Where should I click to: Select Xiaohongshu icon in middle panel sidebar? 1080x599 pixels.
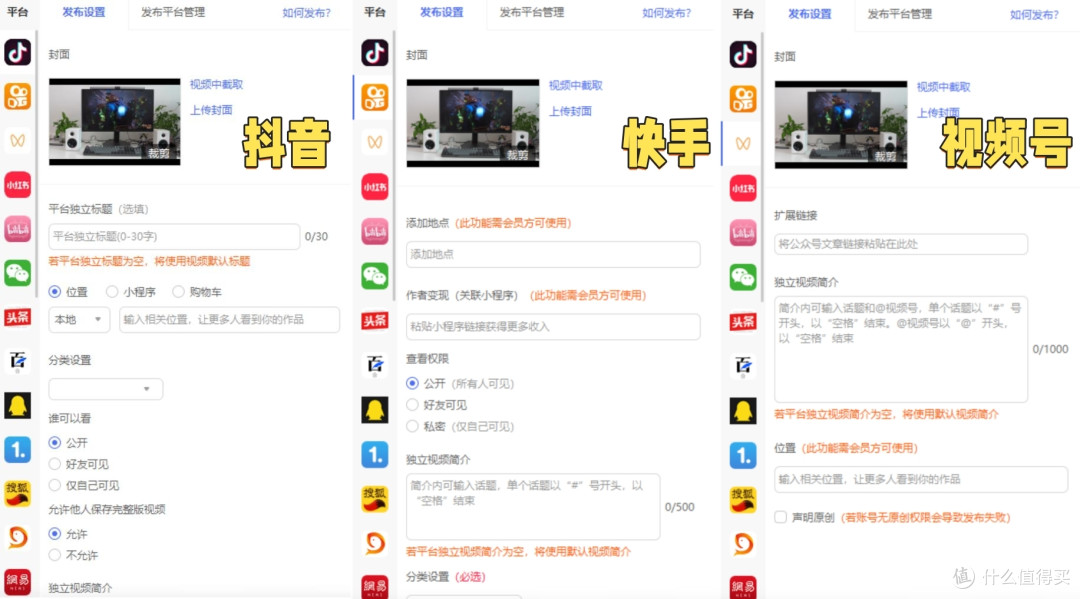375,187
